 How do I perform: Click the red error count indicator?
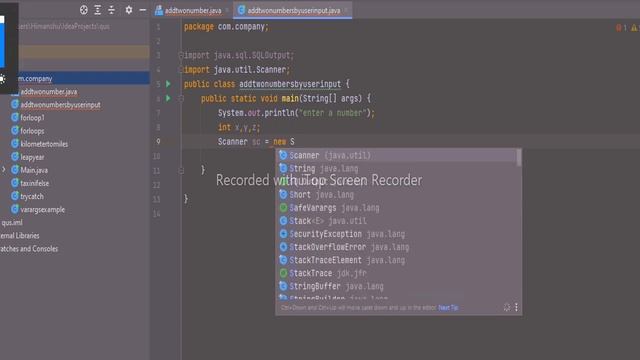pyautogui.click(x=621, y=28)
